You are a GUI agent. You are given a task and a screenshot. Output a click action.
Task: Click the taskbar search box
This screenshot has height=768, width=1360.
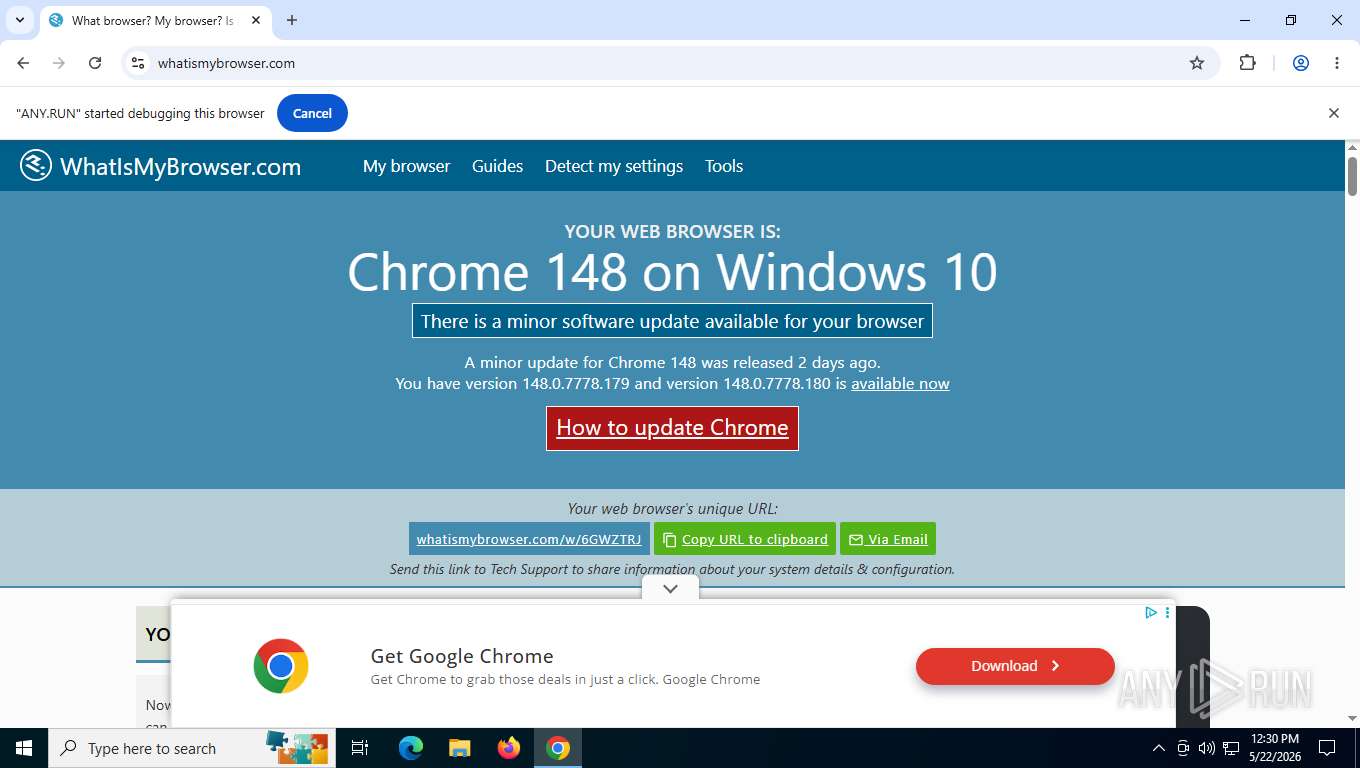[191, 748]
